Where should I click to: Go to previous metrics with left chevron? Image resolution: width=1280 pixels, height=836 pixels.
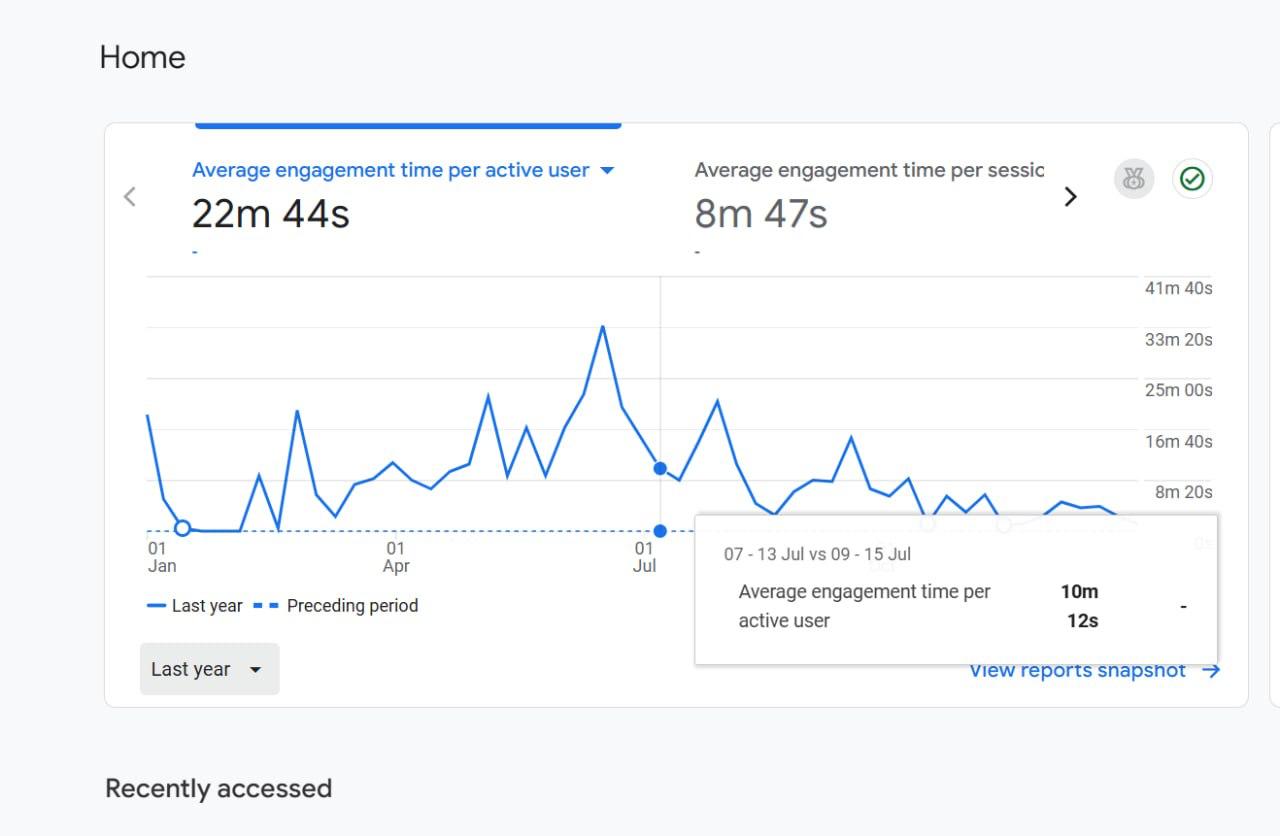click(129, 197)
